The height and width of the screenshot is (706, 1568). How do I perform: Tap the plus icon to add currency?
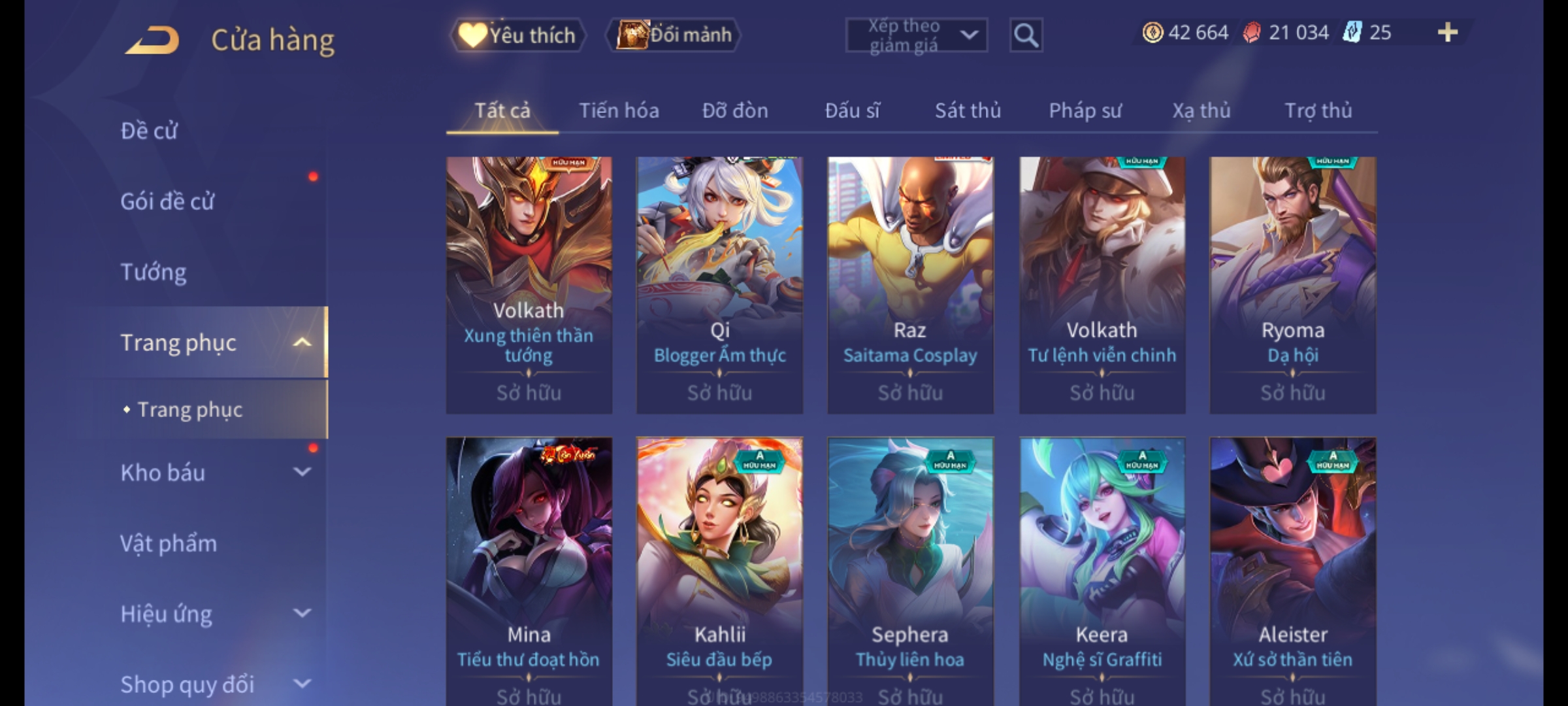click(1448, 32)
